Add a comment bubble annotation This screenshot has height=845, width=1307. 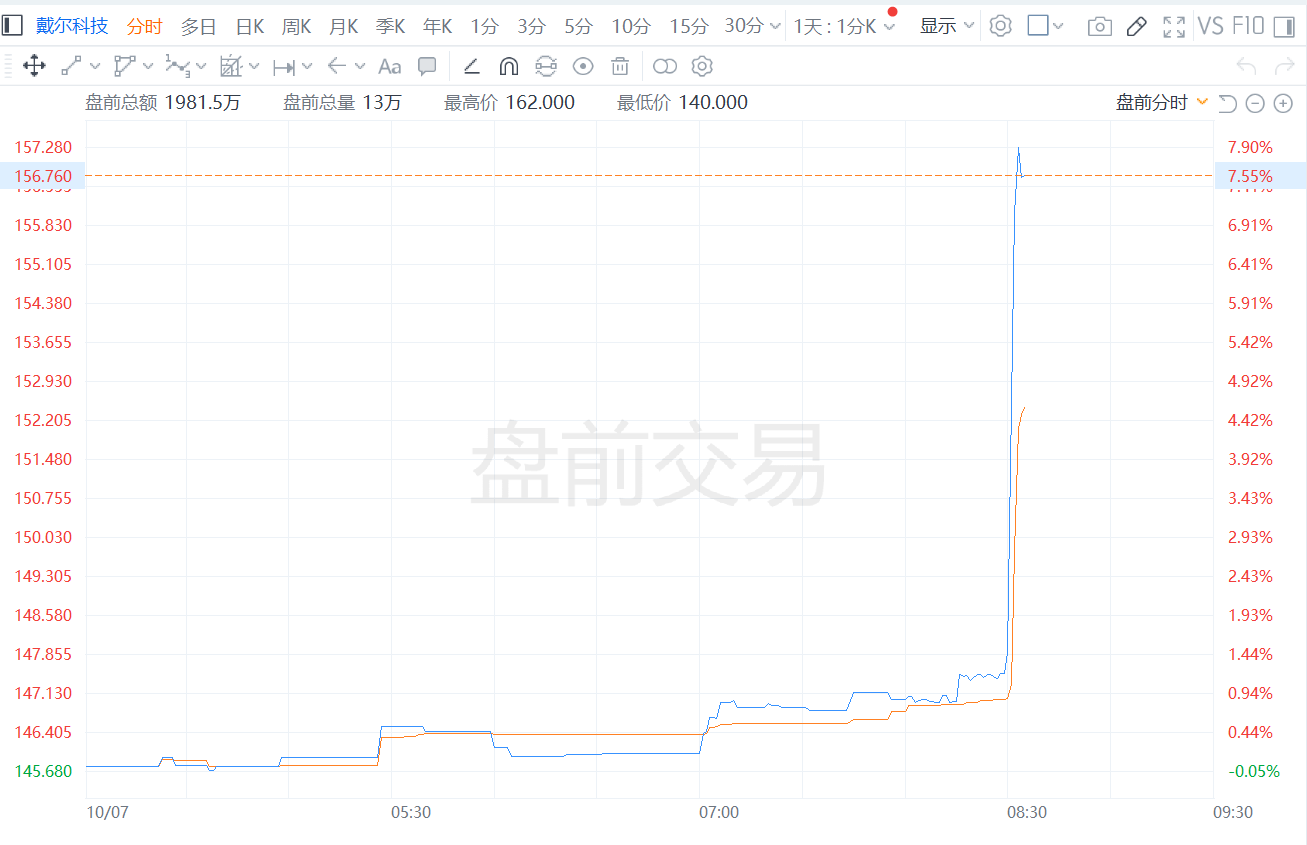coord(427,67)
